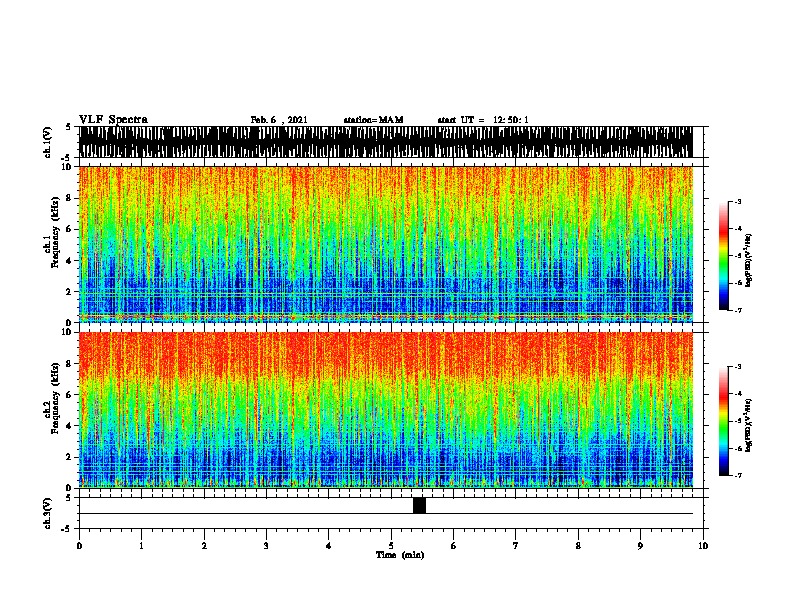Image resolution: width=792 pixels, height=612 pixels.
Task: Click the "-3" value on ch.2 colorbar
Action: (738, 366)
